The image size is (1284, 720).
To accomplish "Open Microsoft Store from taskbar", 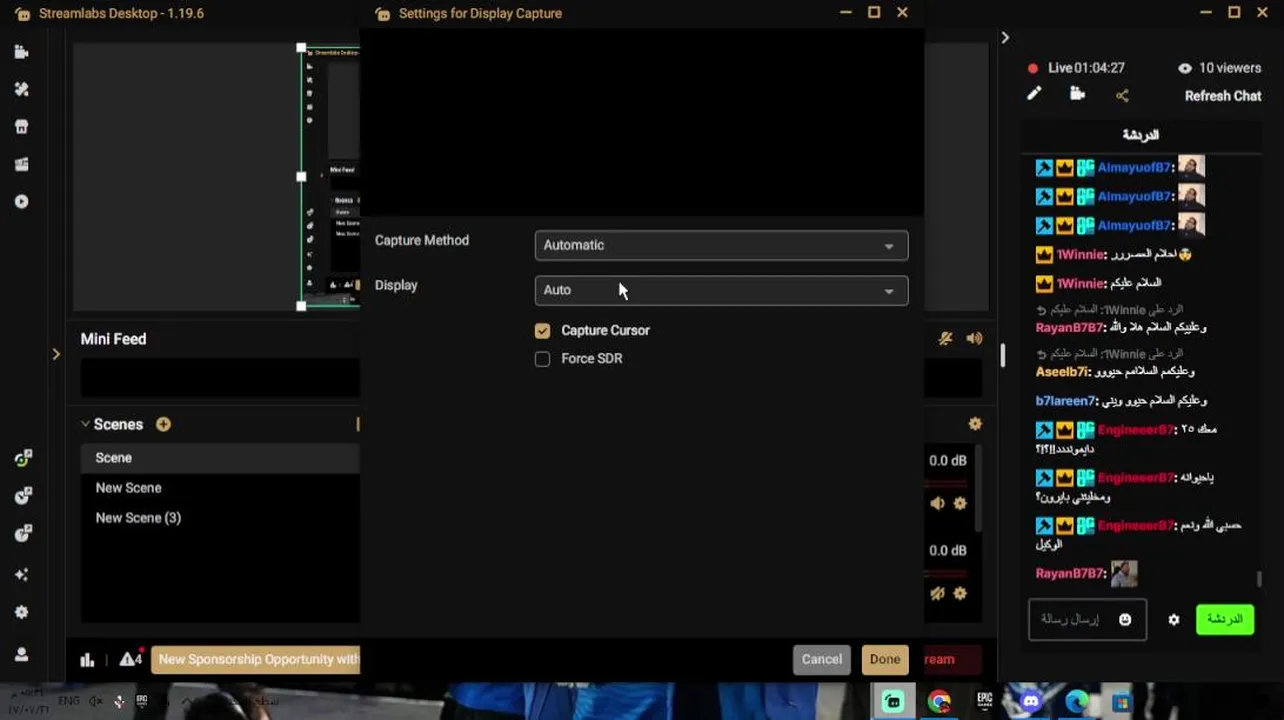I will [1122, 703].
